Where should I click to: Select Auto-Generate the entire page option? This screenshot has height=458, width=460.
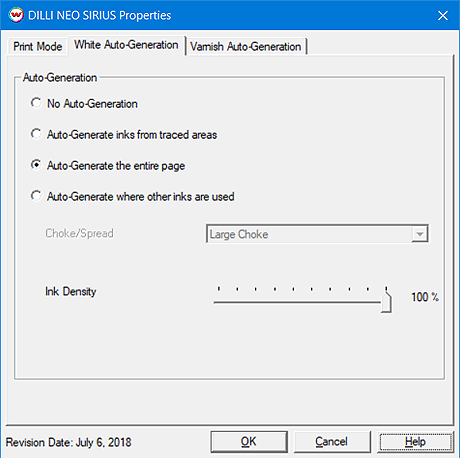[36, 165]
